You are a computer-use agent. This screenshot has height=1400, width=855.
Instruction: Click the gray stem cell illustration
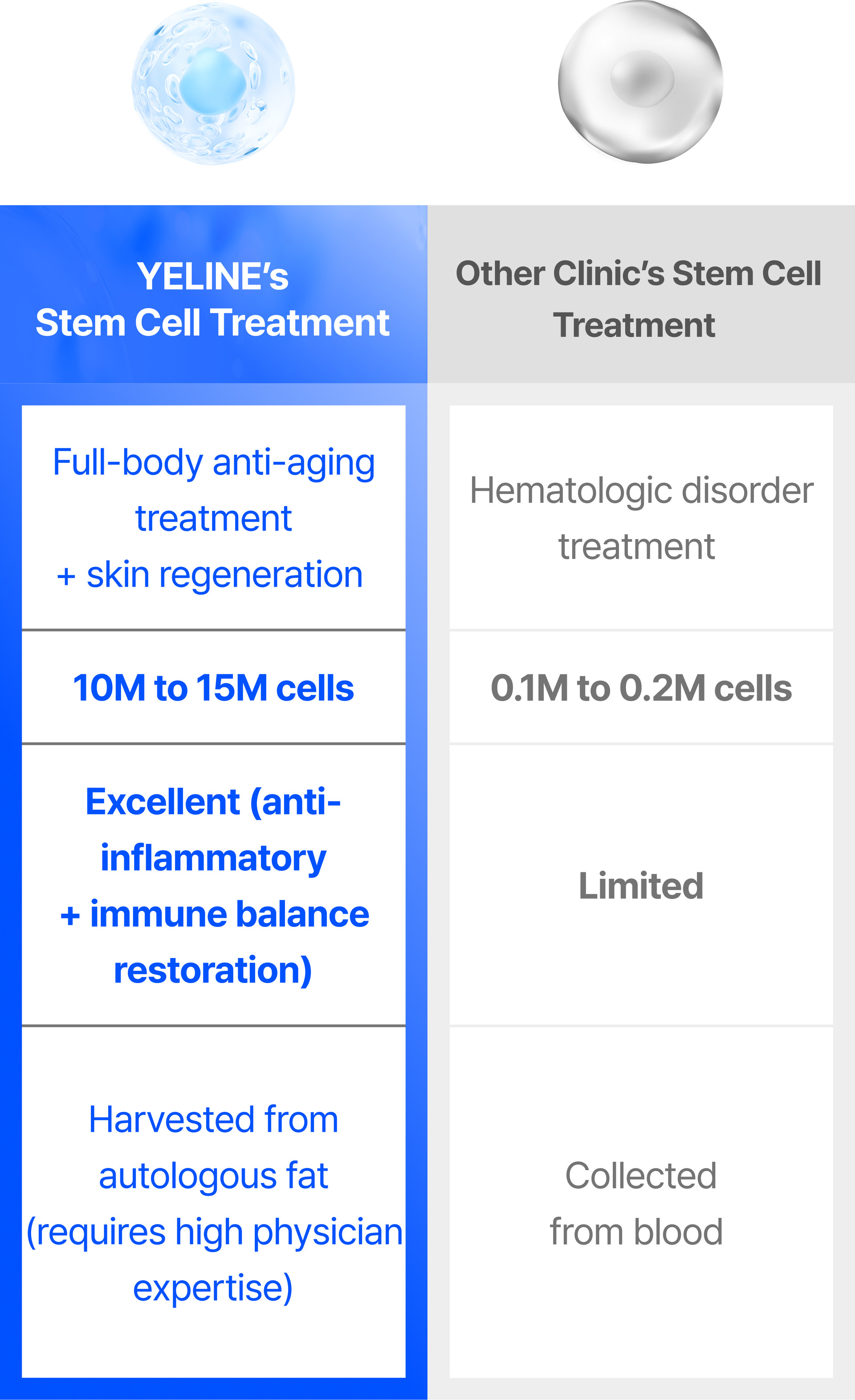[x=641, y=82]
